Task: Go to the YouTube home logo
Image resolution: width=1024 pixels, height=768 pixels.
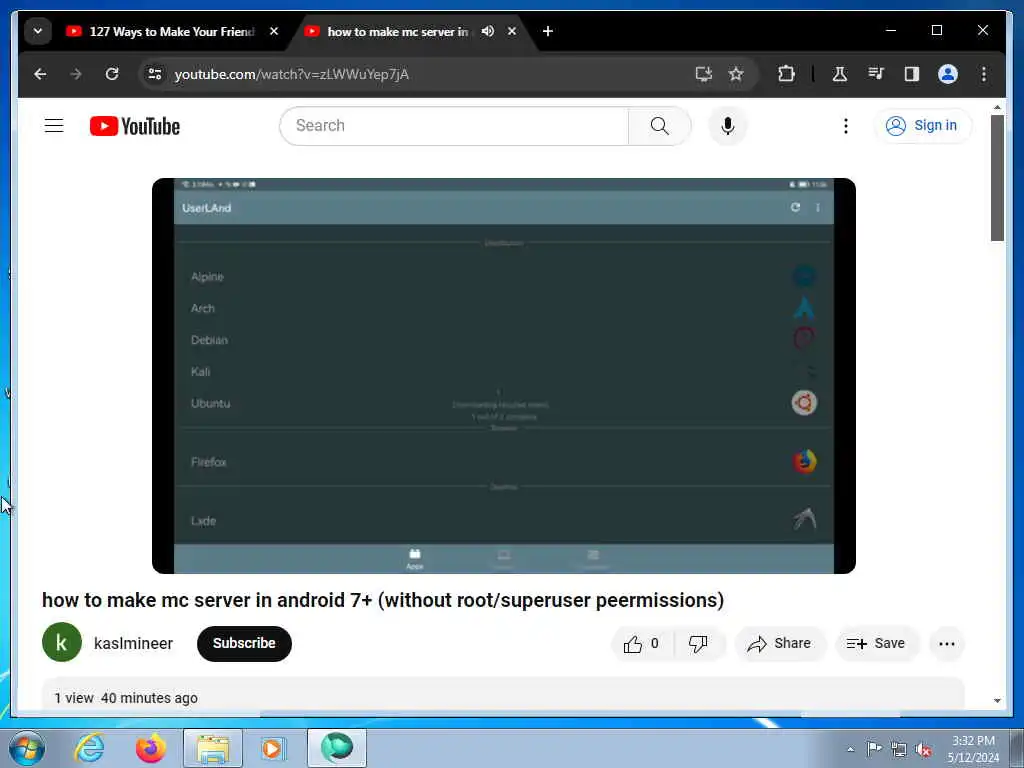Action: coord(135,126)
